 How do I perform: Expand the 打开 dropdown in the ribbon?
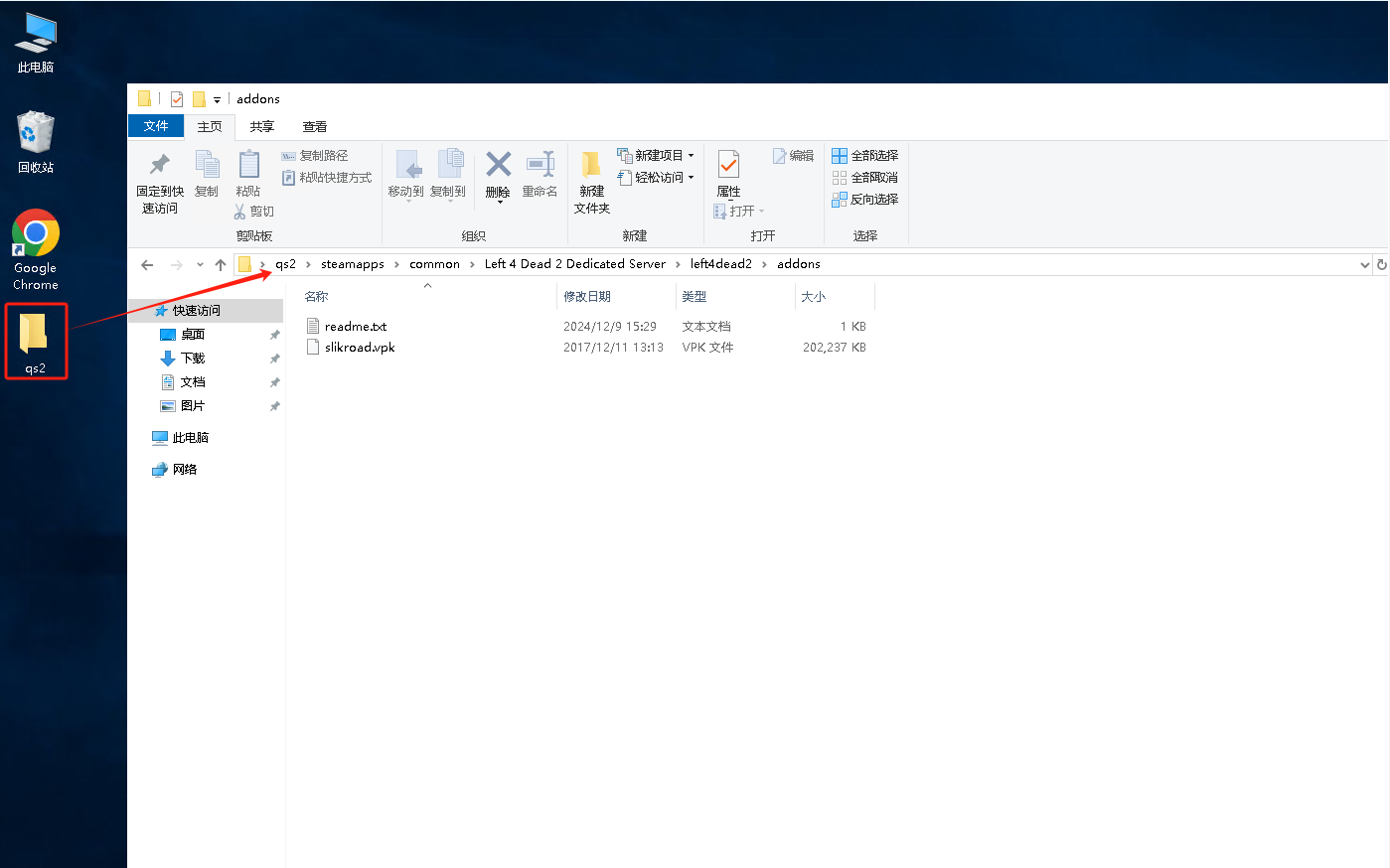click(762, 212)
